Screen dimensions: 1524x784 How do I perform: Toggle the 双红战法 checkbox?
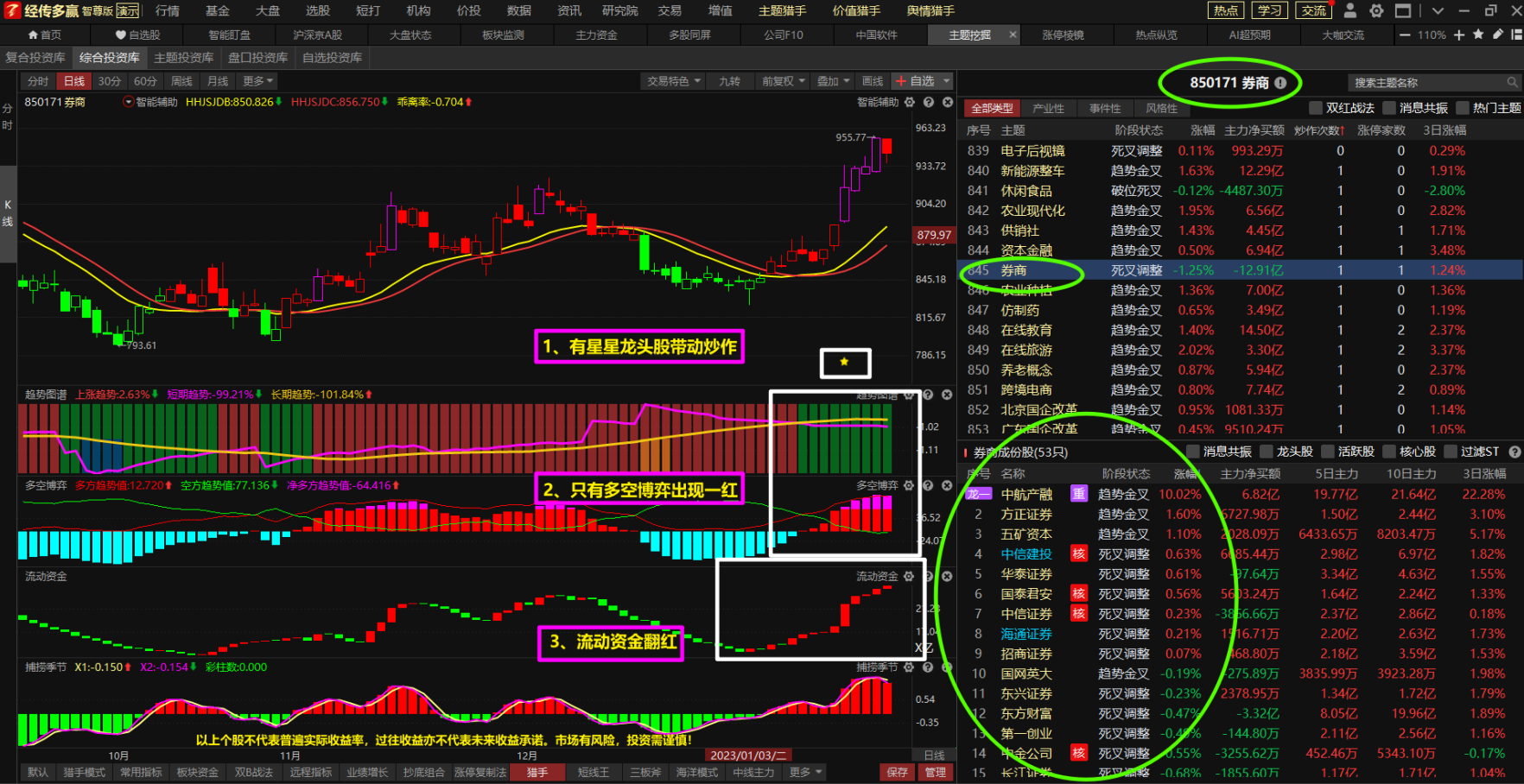pyautogui.click(x=1316, y=108)
